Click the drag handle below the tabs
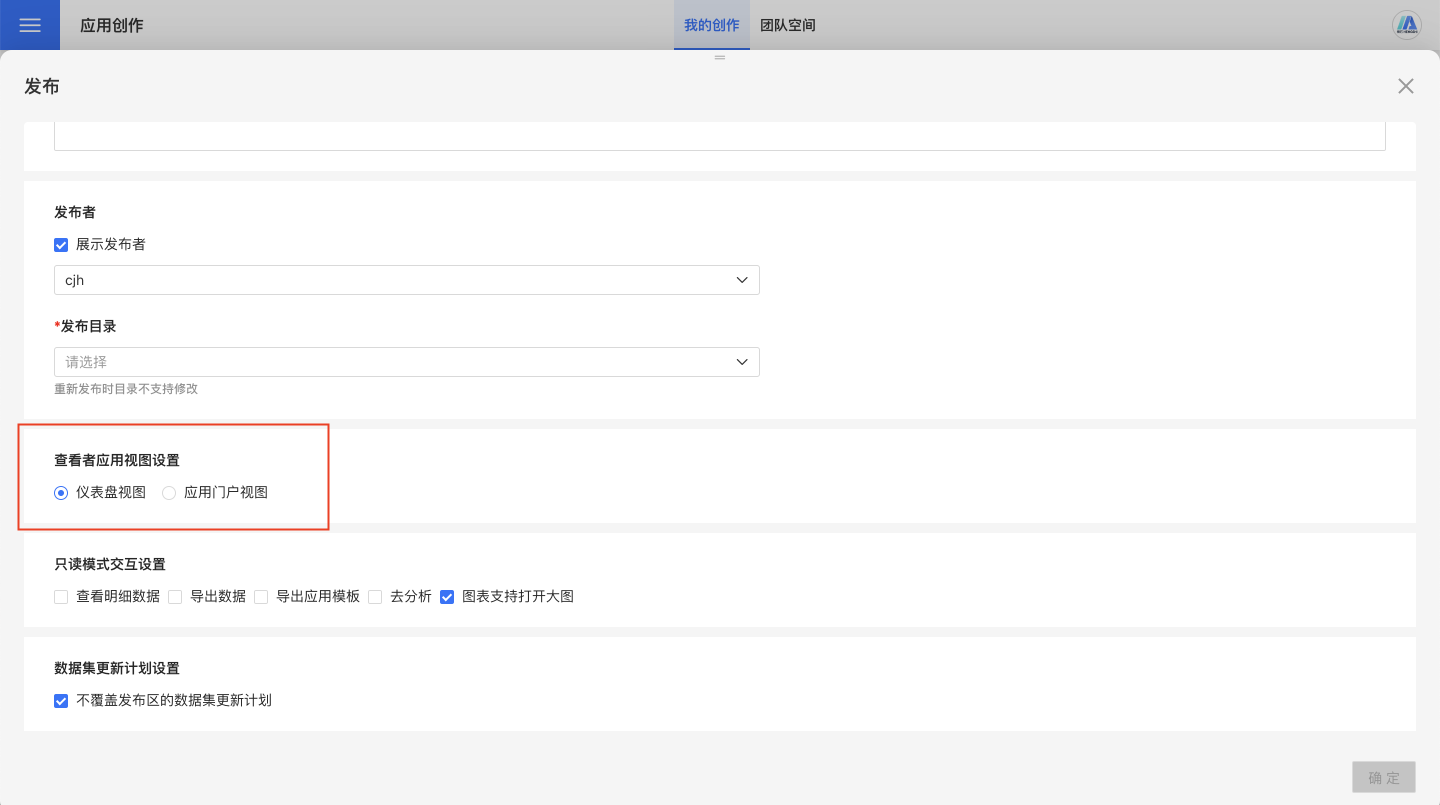The image size is (1440, 805). (x=719, y=58)
